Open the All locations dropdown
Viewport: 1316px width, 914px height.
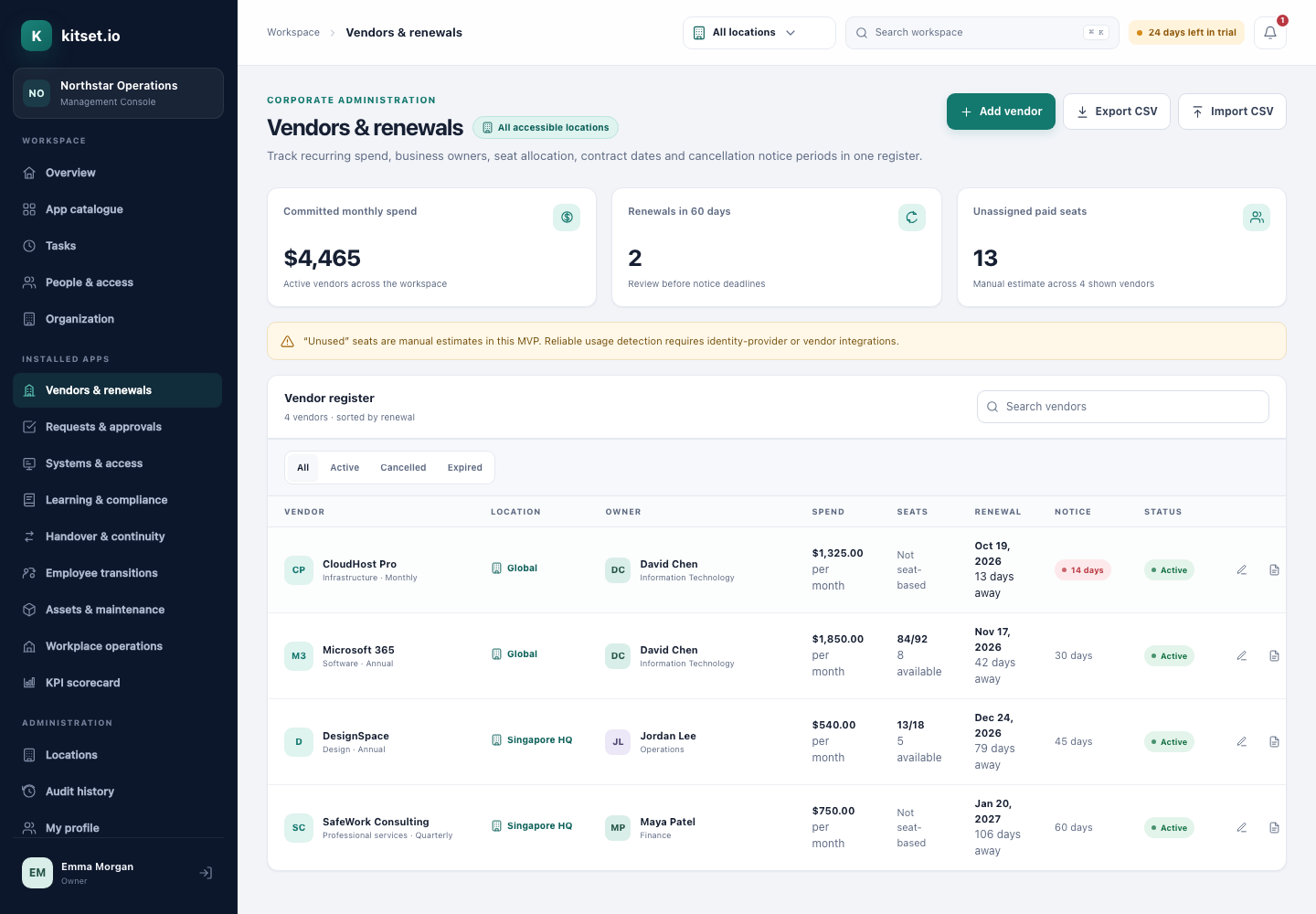point(759,33)
